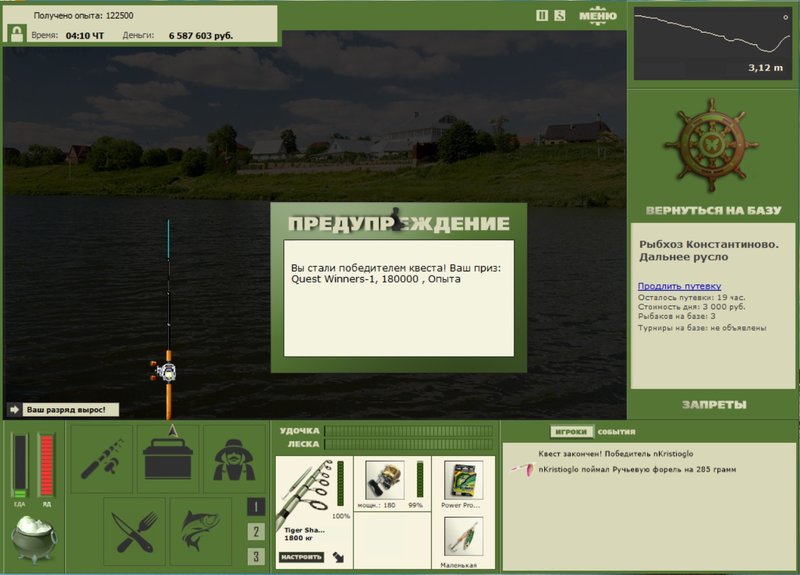Click the quest prize message text
Image resolution: width=800 pixels, height=575 pixels.
coord(396,273)
